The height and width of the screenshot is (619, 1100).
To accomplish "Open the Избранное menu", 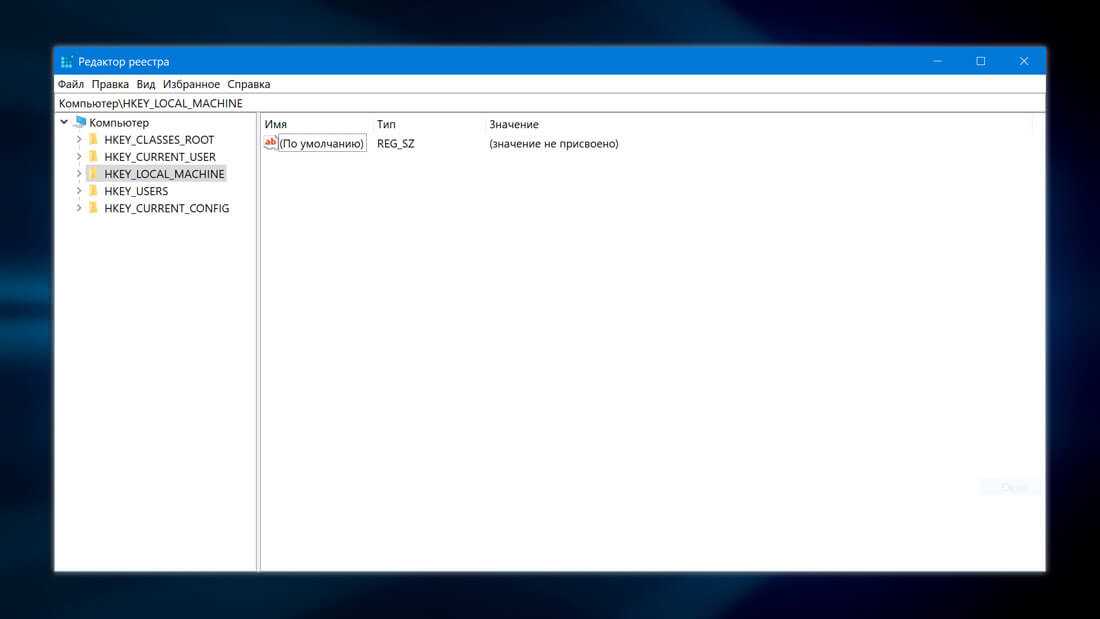I will [x=191, y=84].
